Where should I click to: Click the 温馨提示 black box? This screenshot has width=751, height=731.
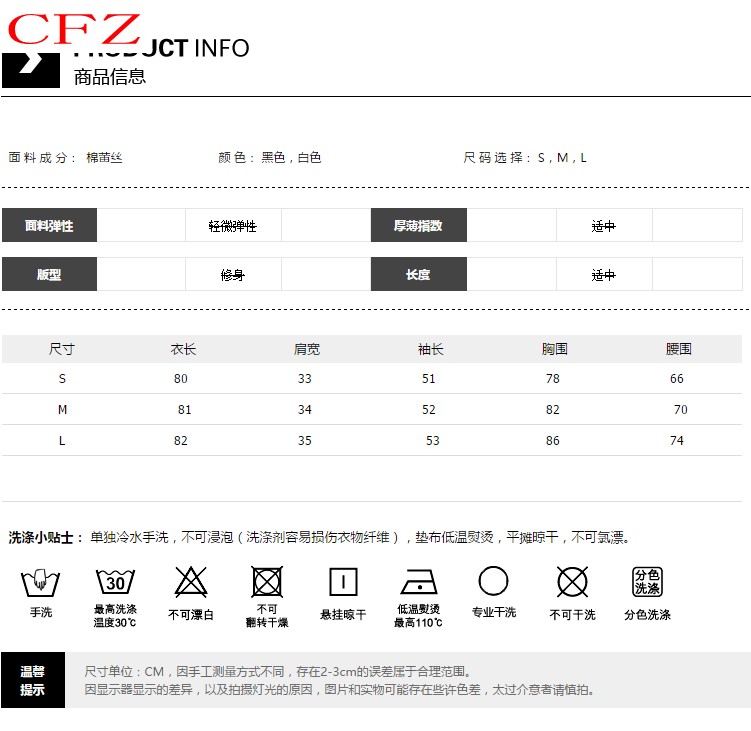33,681
